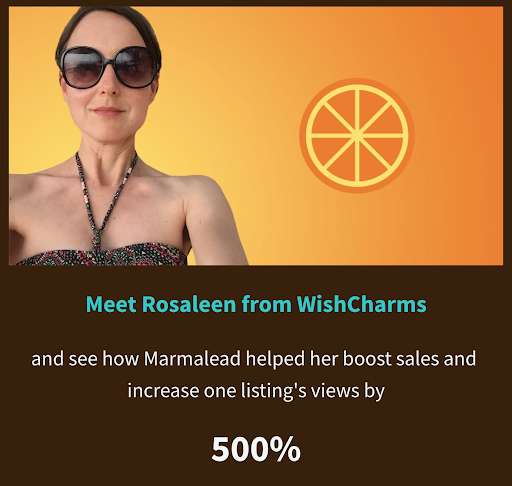Click the Marmalead orange slice logo

(357, 136)
